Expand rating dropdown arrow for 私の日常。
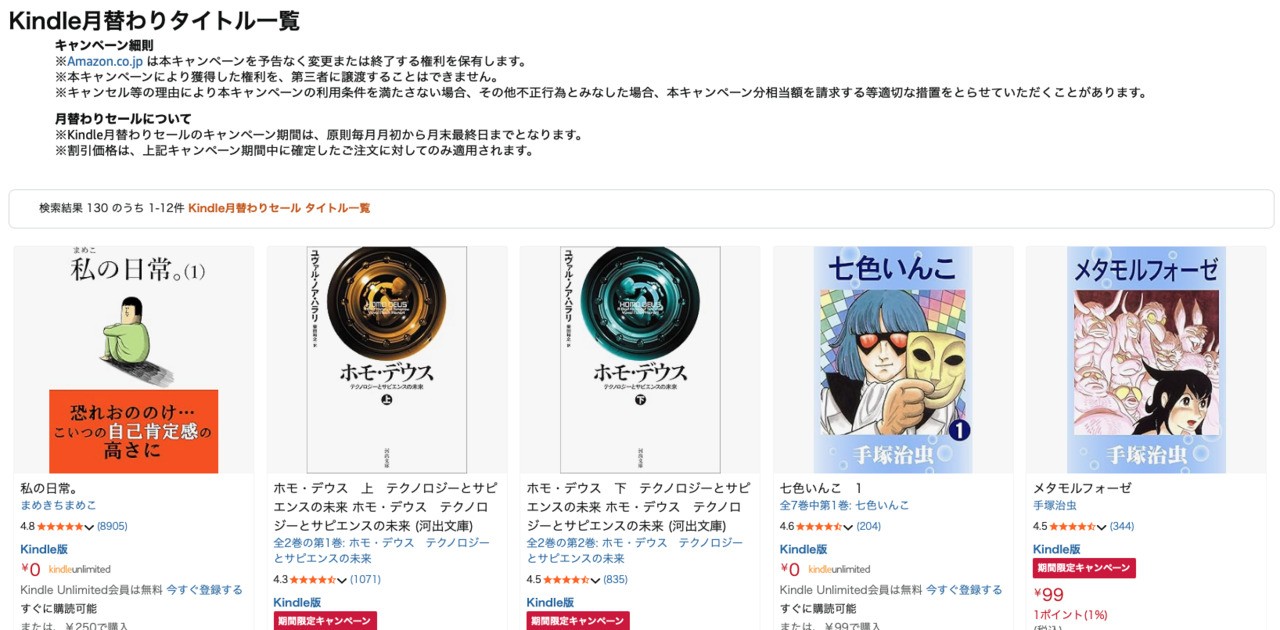The height and width of the screenshot is (630, 1280). click(x=90, y=527)
